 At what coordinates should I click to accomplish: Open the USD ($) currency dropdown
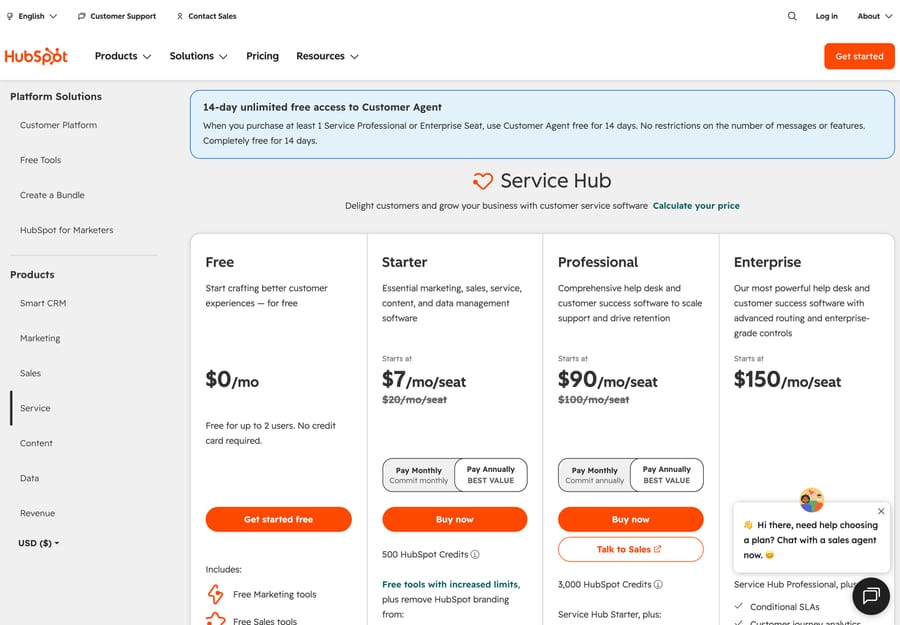pos(38,543)
